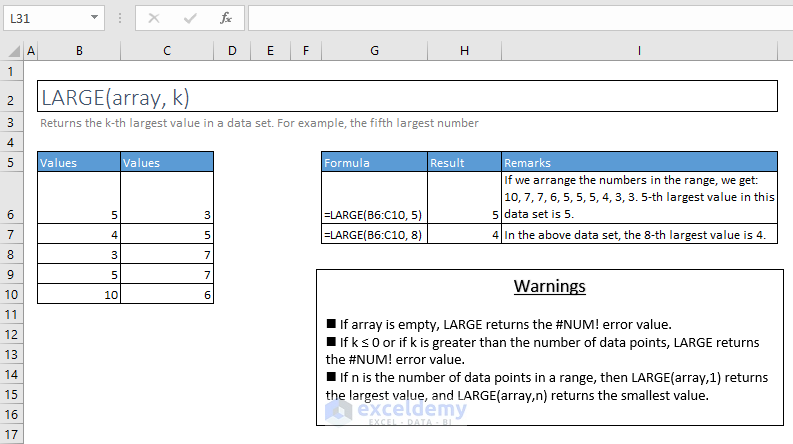Click cell B6 containing 5
This screenshot has height=444, width=793.
pos(79,198)
